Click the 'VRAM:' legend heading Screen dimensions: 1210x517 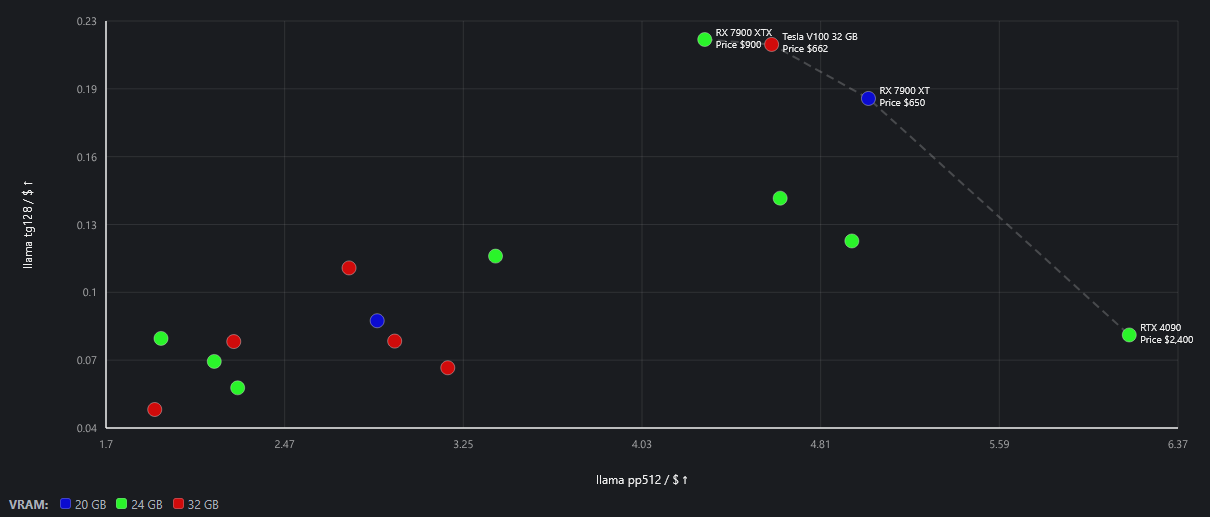(28, 505)
